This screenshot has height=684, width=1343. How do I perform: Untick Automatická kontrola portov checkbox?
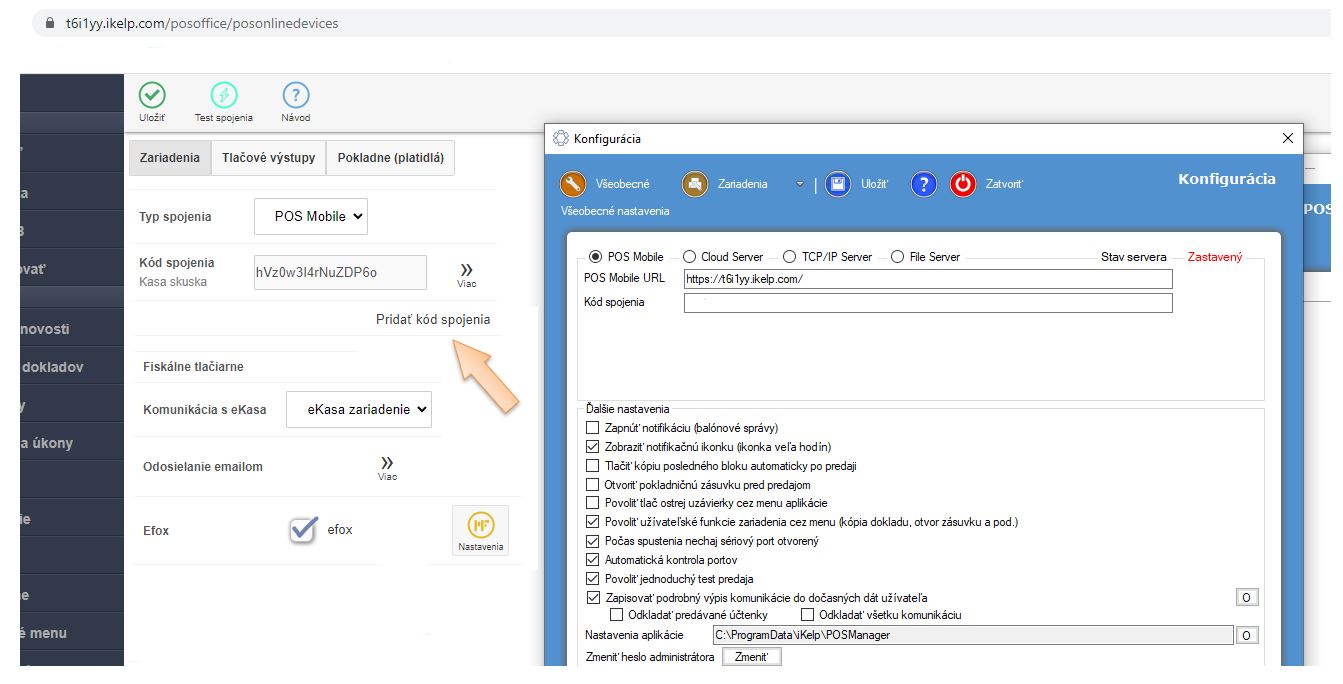(x=593, y=560)
